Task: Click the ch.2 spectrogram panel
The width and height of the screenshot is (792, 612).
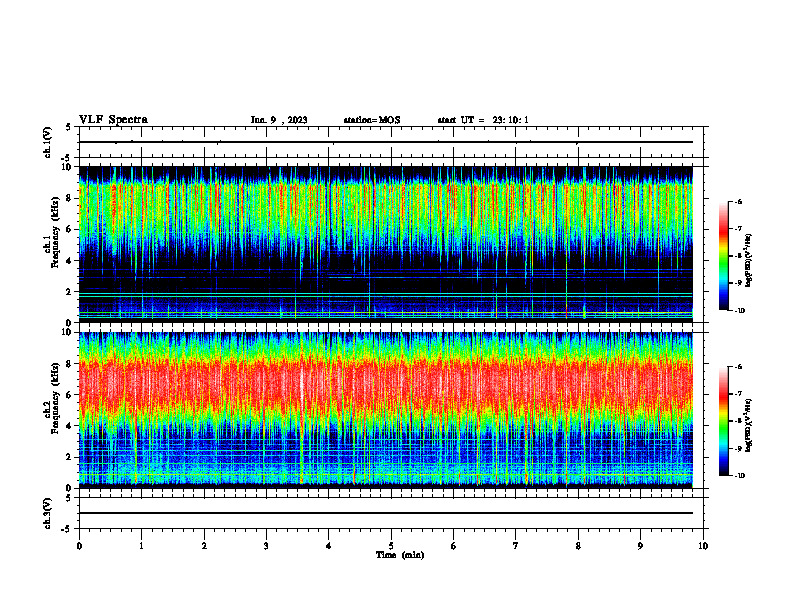Action: click(386, 410)
